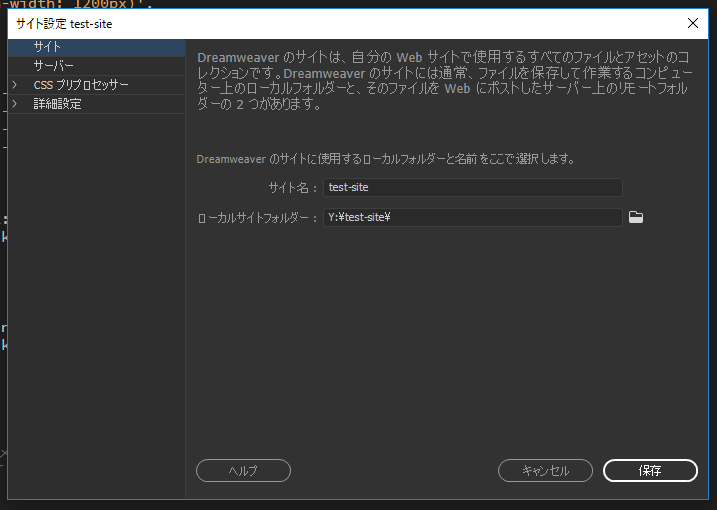The height and width of the screenshot is (510, 717).
Task: Click the local folder selection instruction text
Action: 385,159
